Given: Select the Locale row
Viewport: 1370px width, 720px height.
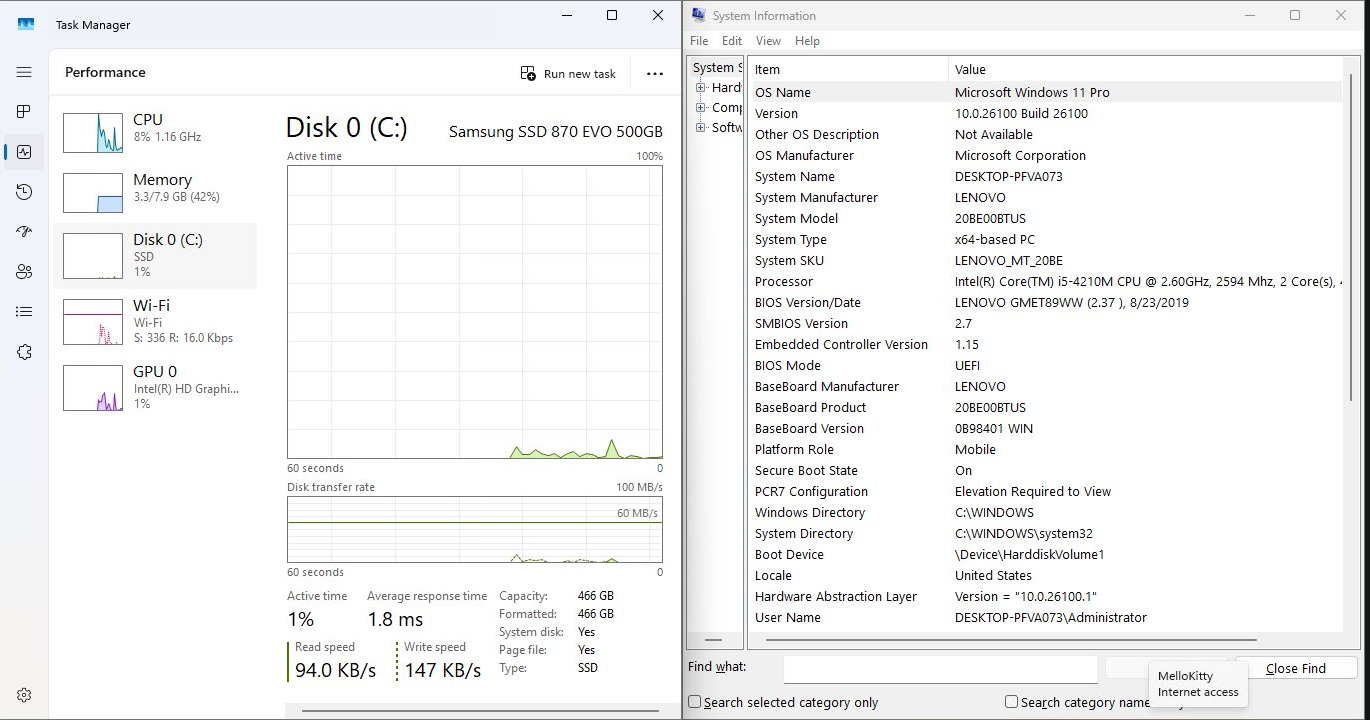Looking at the screenshot, I should coord(1045,575).
